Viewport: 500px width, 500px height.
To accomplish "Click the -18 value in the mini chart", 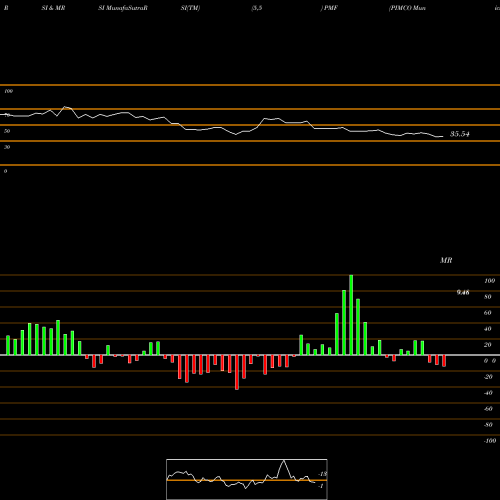I will coord(323,474).
